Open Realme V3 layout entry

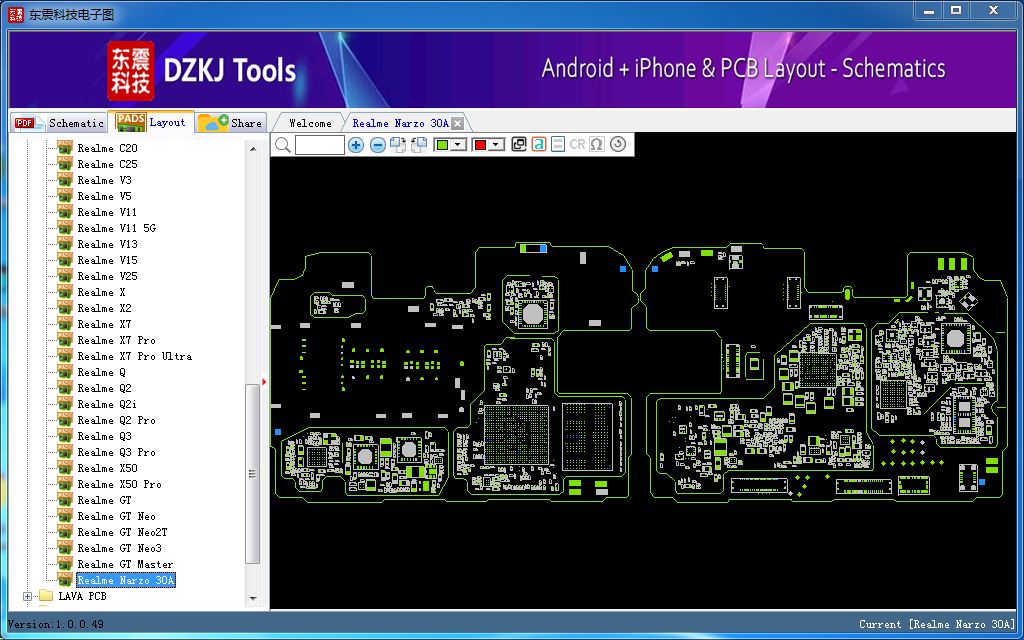104,180
